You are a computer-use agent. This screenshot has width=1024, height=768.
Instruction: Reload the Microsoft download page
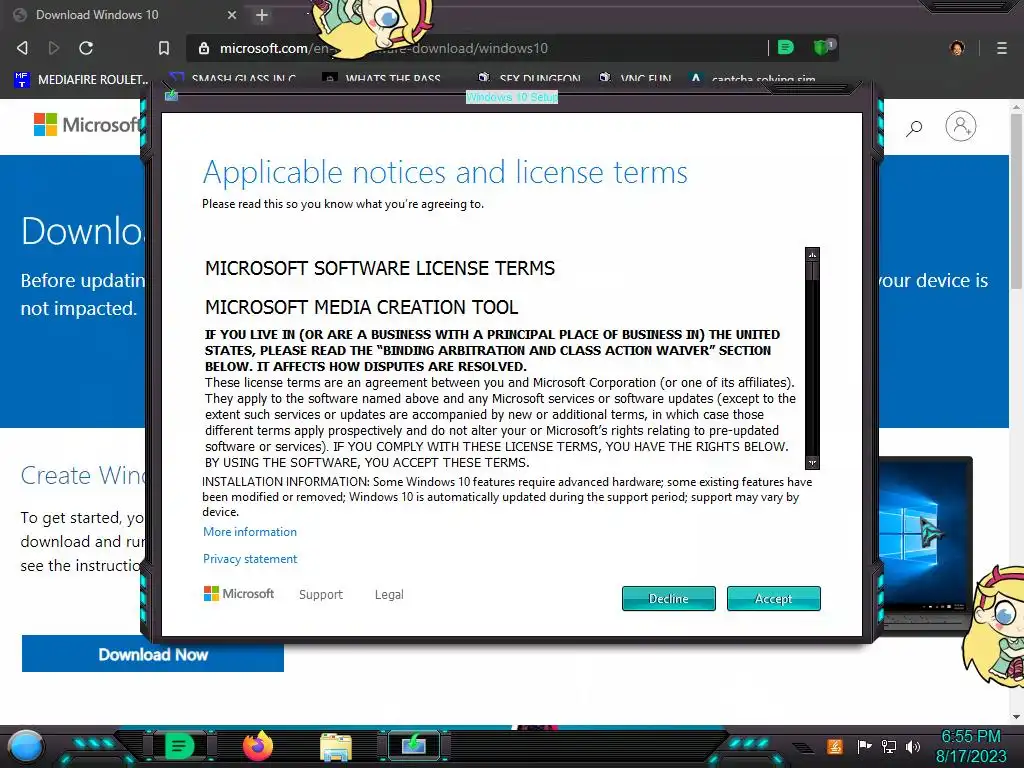coord(86,48)
